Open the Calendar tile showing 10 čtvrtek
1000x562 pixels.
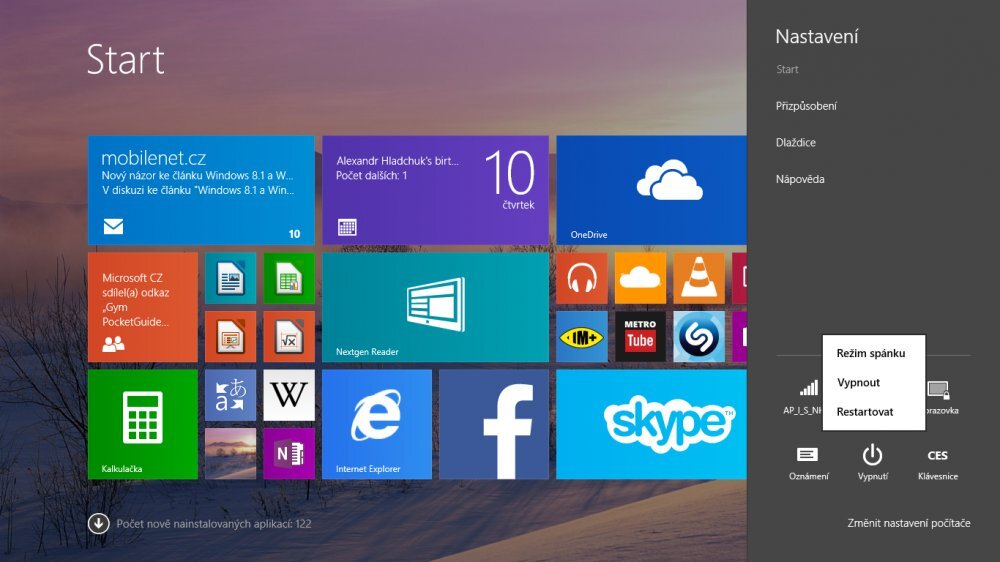(435, 190)
